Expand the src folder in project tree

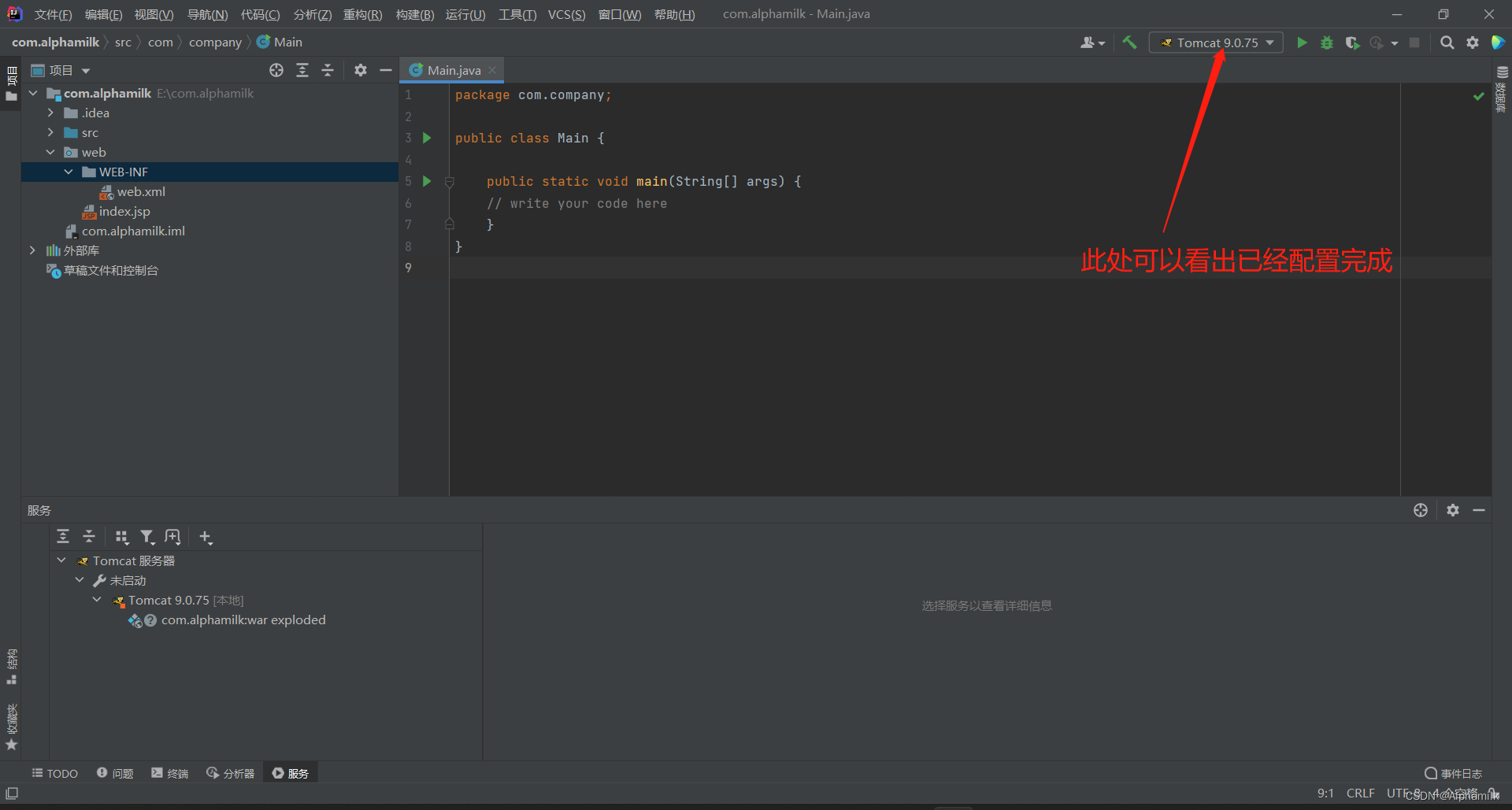(50, 132)
